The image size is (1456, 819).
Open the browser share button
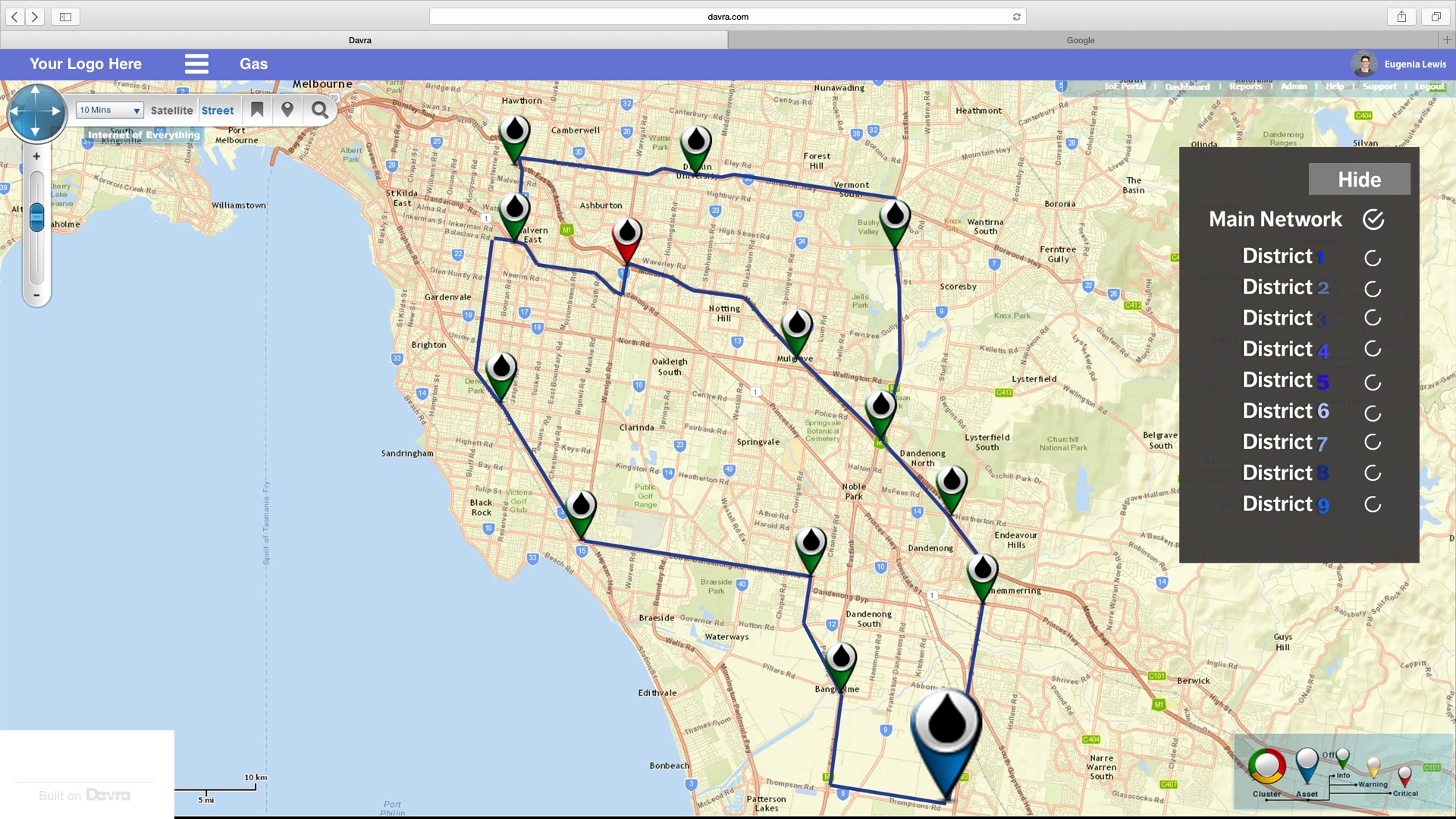1401,17
